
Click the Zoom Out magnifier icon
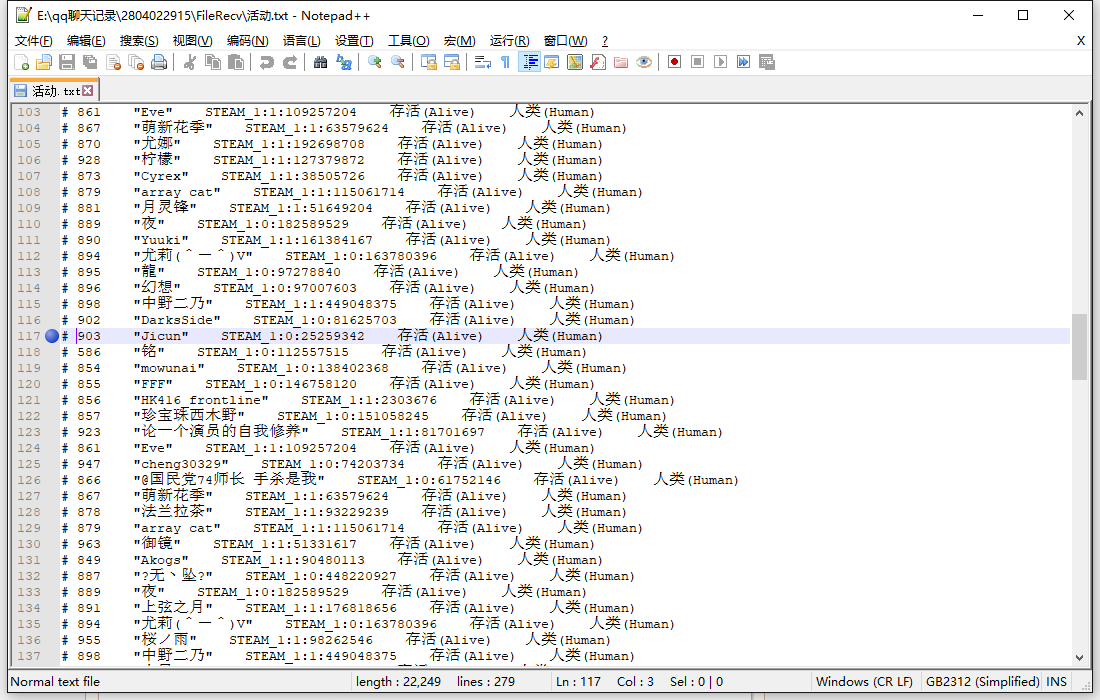(398, 62)
